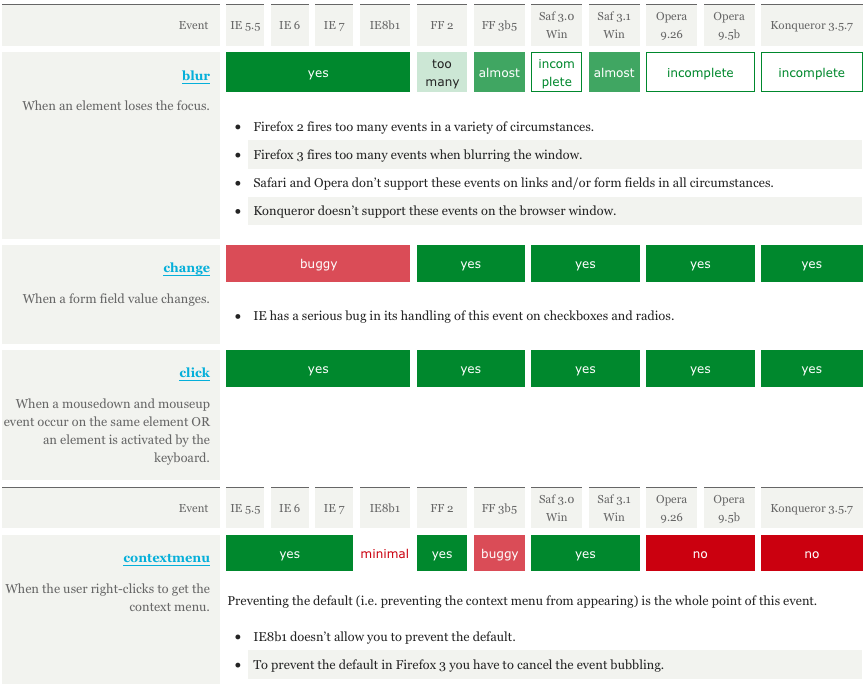Click 'Event' label in the repeated header row
This screenshot has width=866, height=684.
point(193,508)
